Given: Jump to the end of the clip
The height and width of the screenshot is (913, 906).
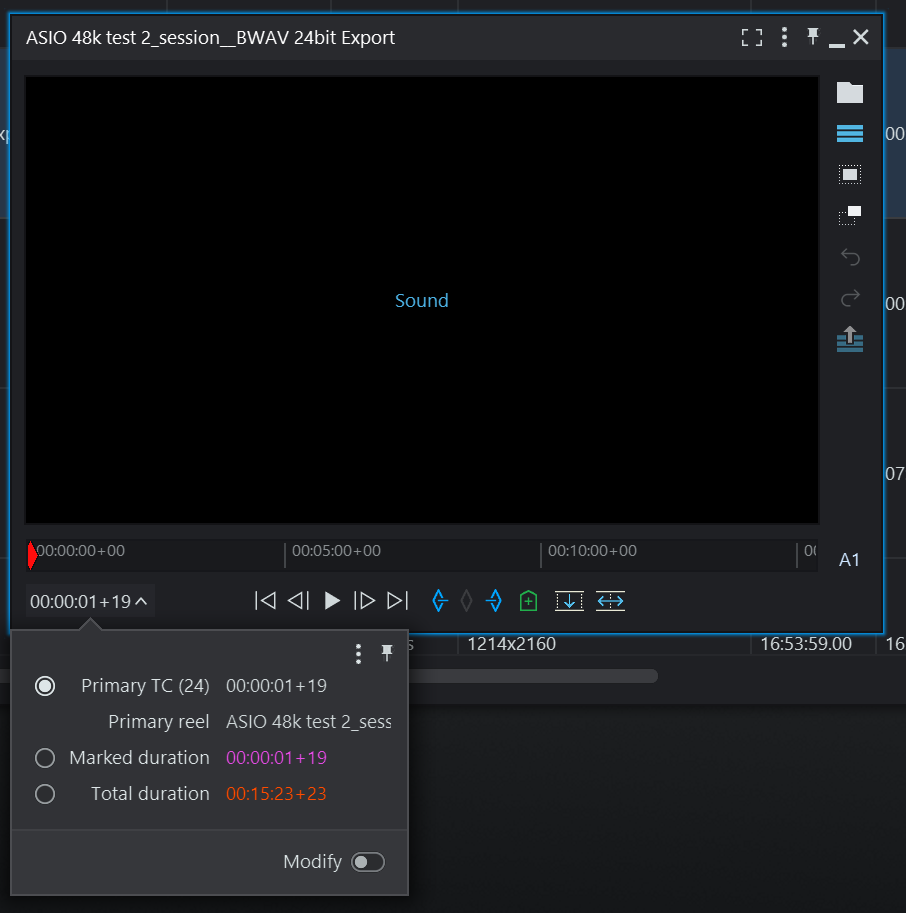Looking at the screenshot, I should click(x=398, y=600).
